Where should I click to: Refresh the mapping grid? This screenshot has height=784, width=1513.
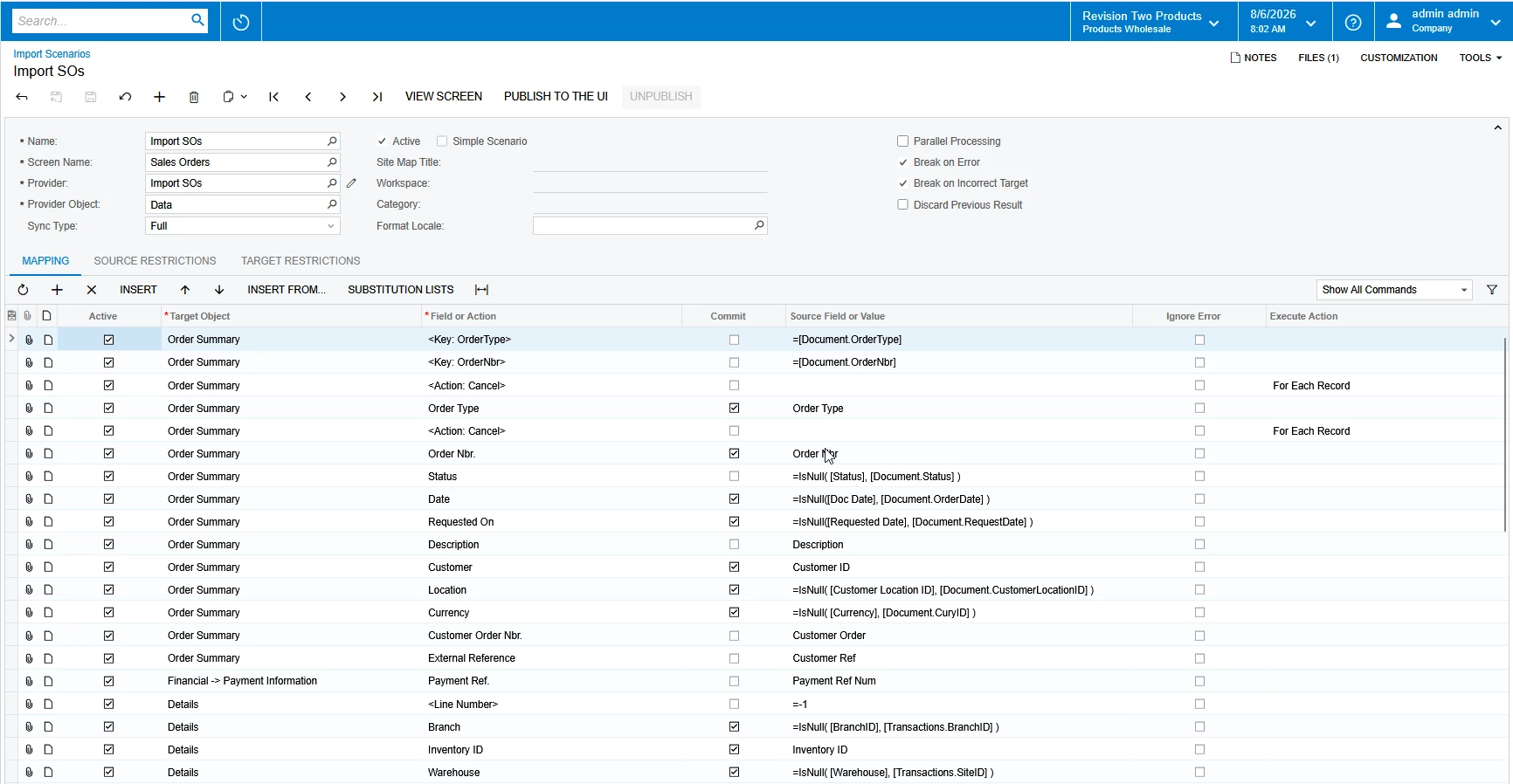tap(24, 290)
